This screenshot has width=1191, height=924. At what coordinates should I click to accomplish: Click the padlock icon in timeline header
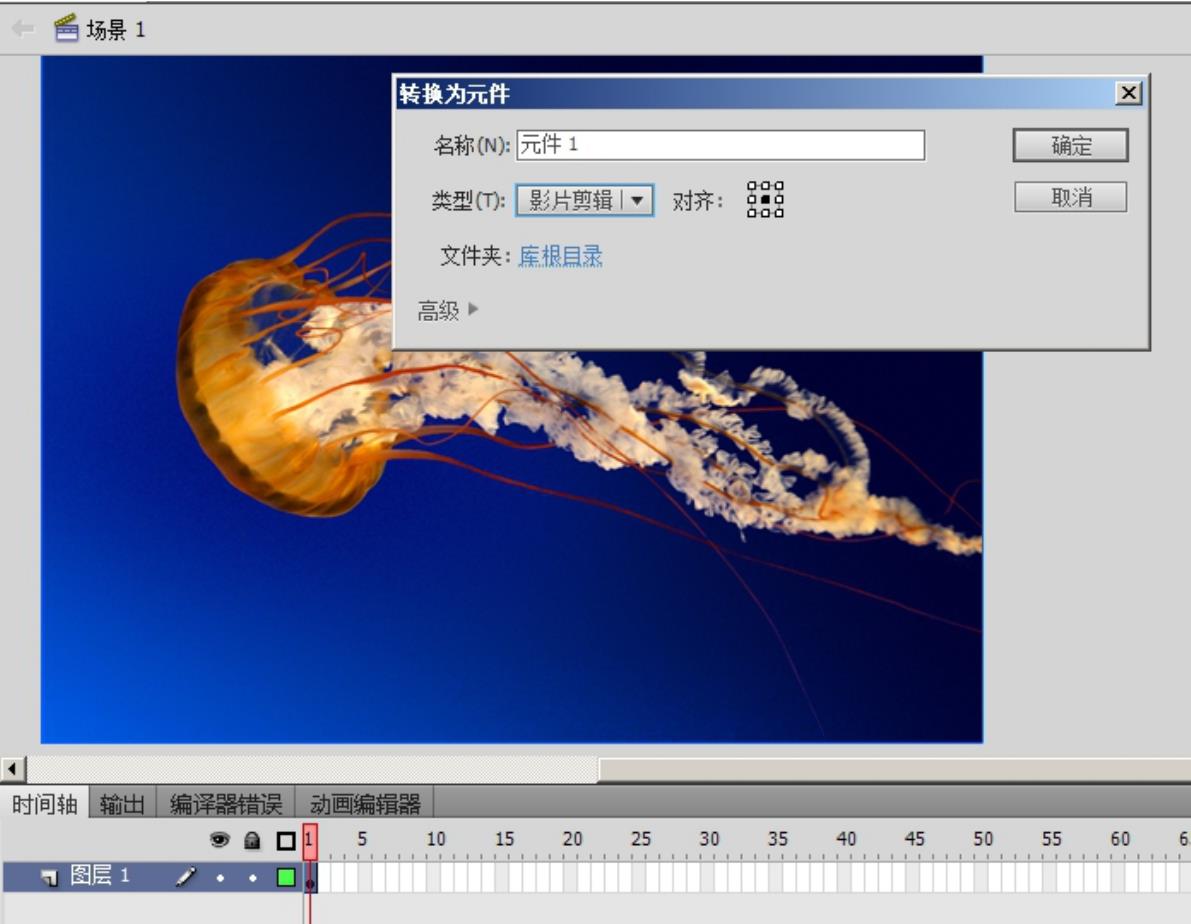(253, 841)
